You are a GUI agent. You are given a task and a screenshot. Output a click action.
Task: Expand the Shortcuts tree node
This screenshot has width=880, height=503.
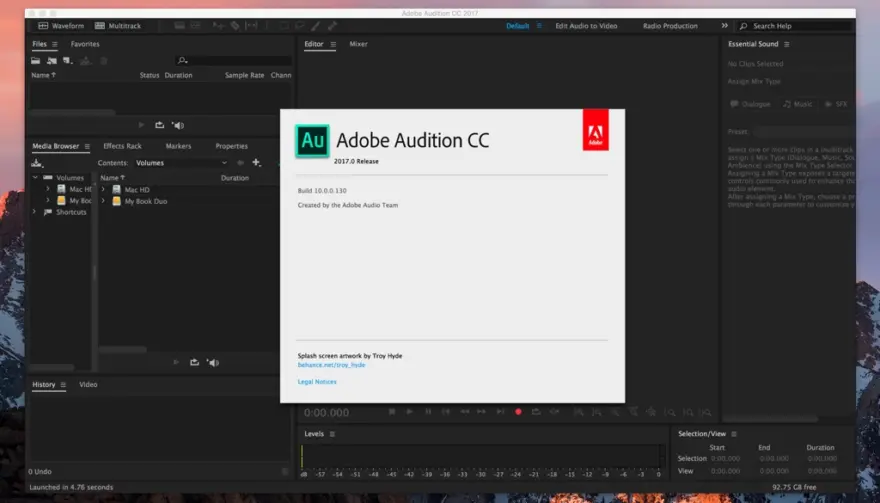click(35, 212)
